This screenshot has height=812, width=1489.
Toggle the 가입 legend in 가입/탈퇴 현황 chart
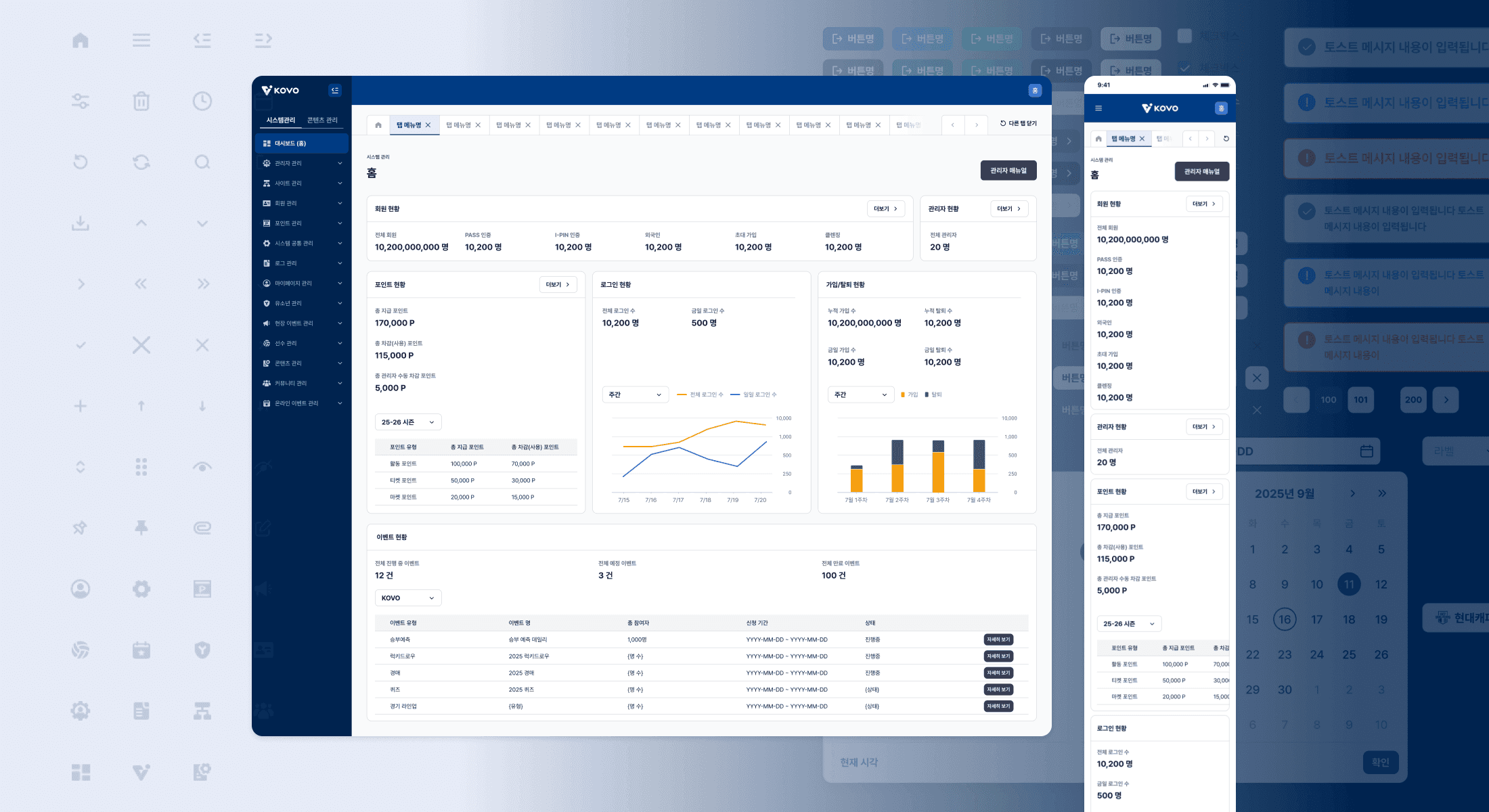point(910,394)
